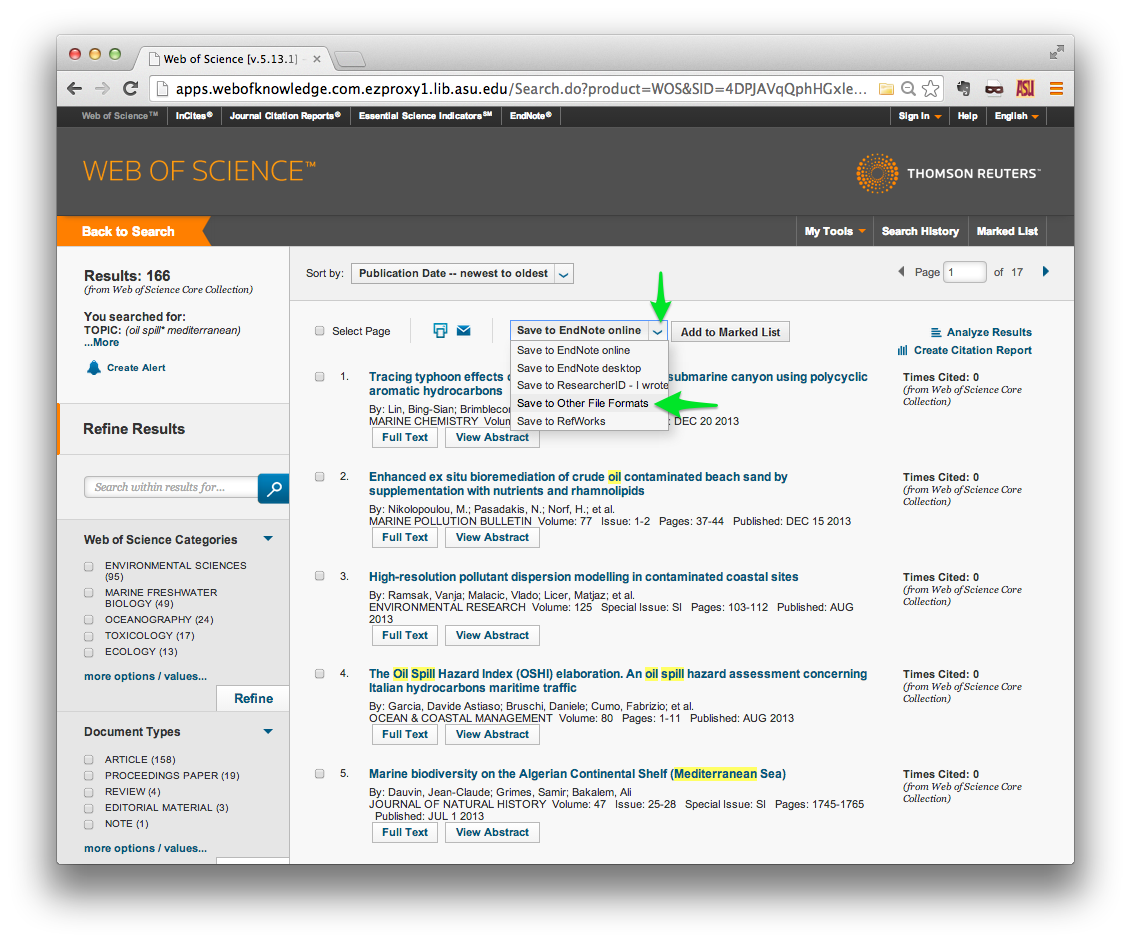This screenshot has height=943, width=1131.
Task: Click the Add to Marked List button
Action: point(730,332)
